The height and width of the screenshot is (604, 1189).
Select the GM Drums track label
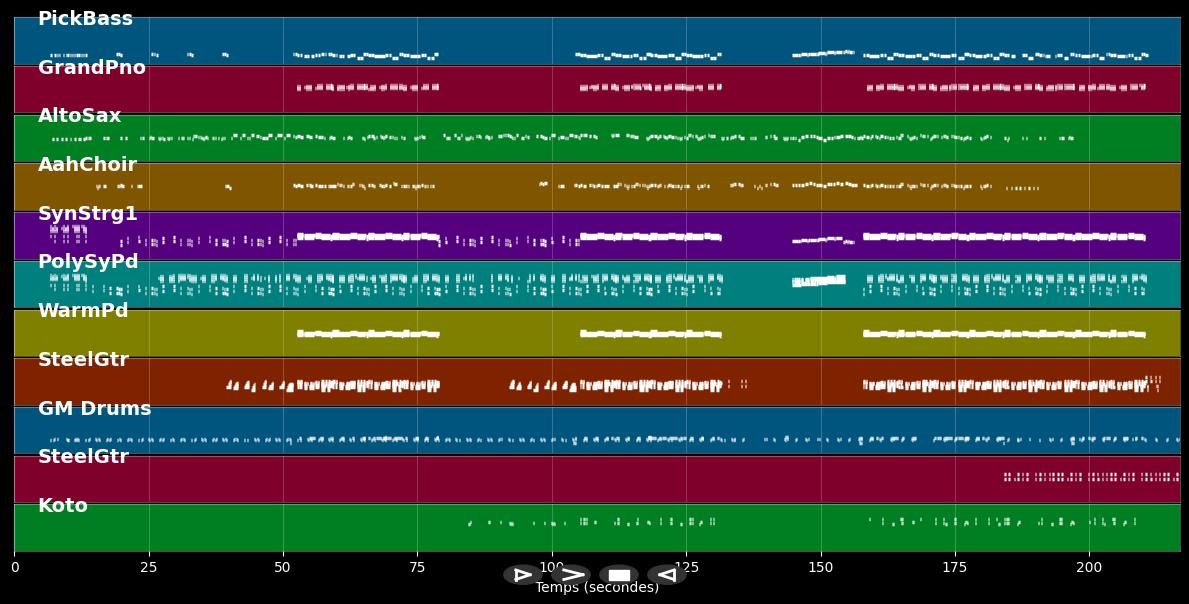(x=94, y=409)
